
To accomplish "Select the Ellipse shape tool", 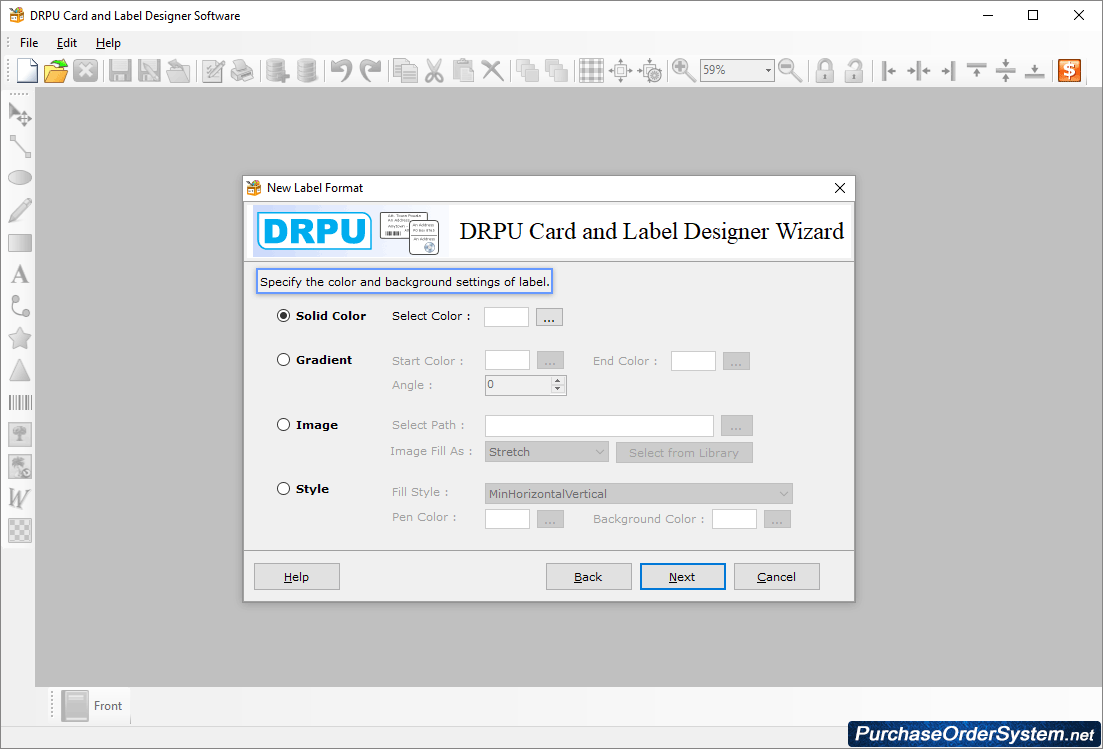I will [20, 178].
